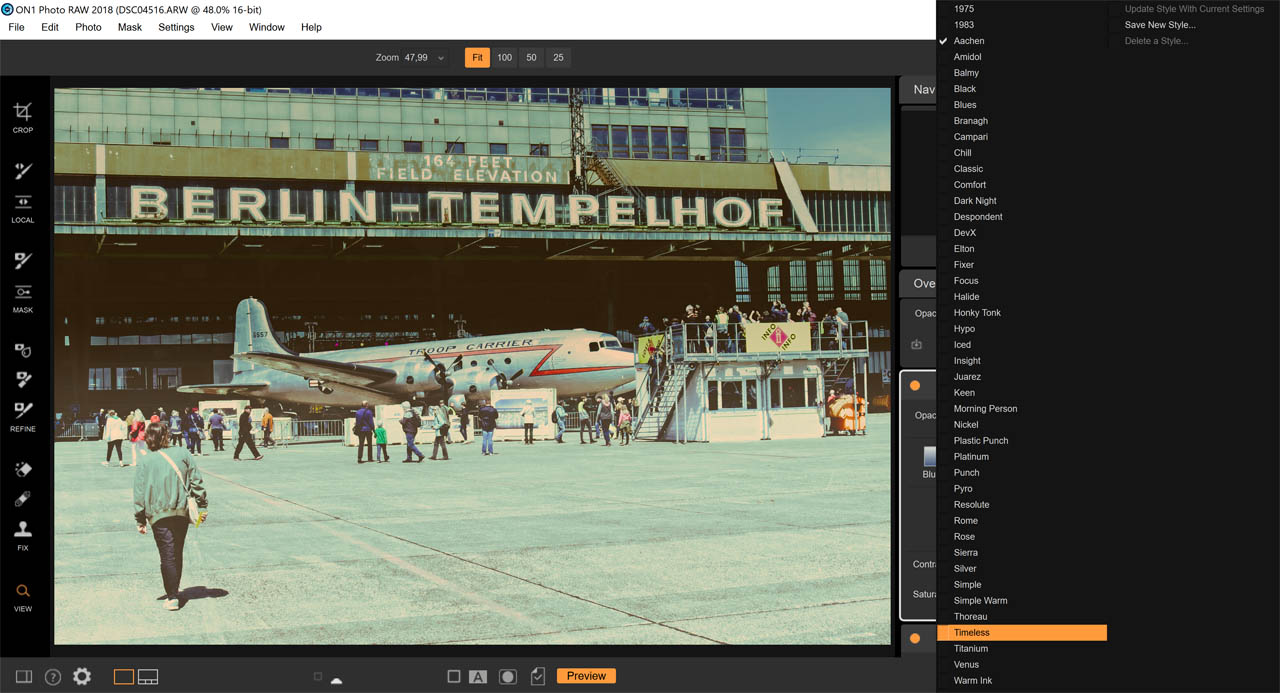The height and width of the screenshot is (693, 1280).
Task: Open the Edit menu
Action: (50, 27)
